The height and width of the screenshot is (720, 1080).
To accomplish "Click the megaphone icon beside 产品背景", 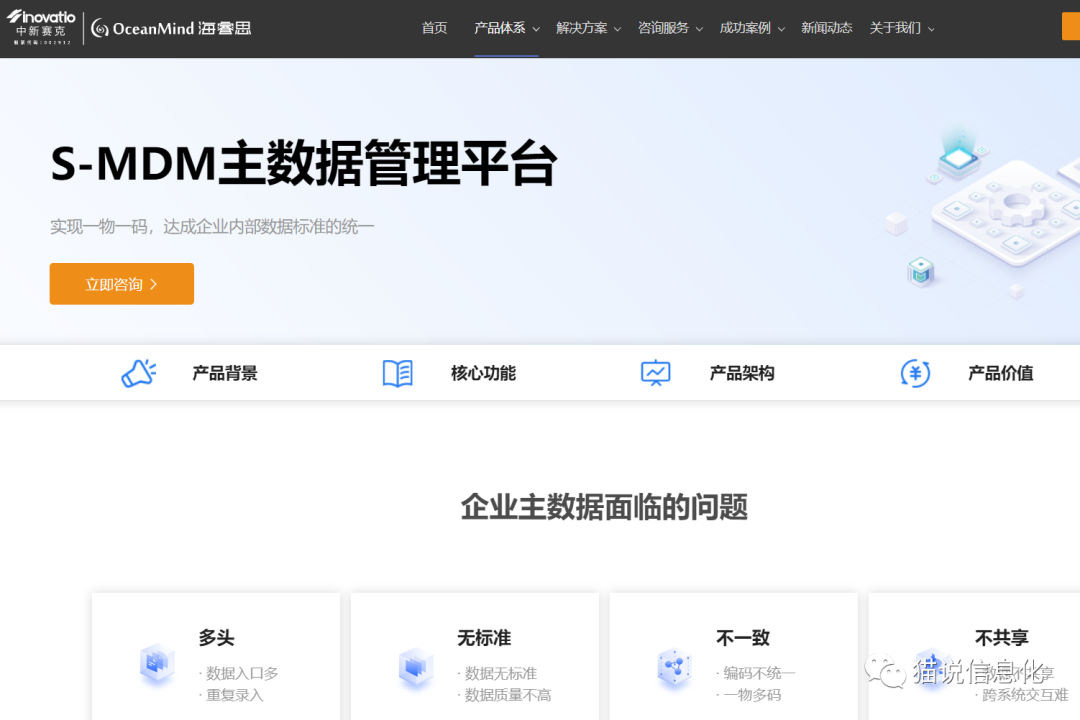I will point(138,373).
